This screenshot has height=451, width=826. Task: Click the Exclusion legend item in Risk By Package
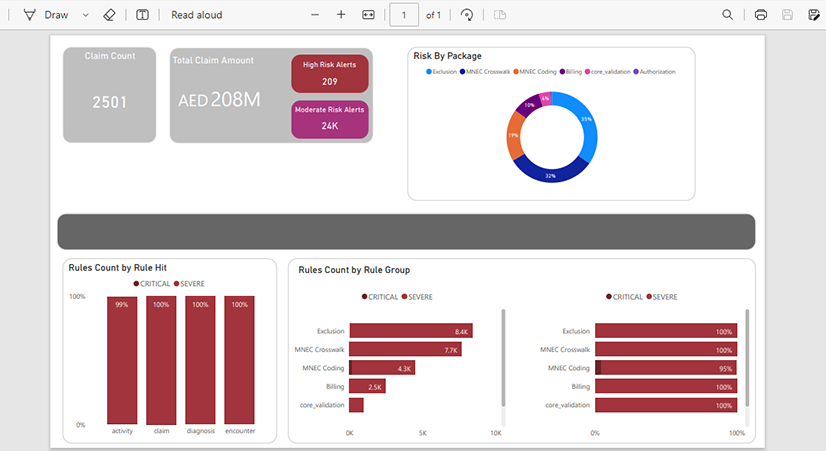[441, 72]
